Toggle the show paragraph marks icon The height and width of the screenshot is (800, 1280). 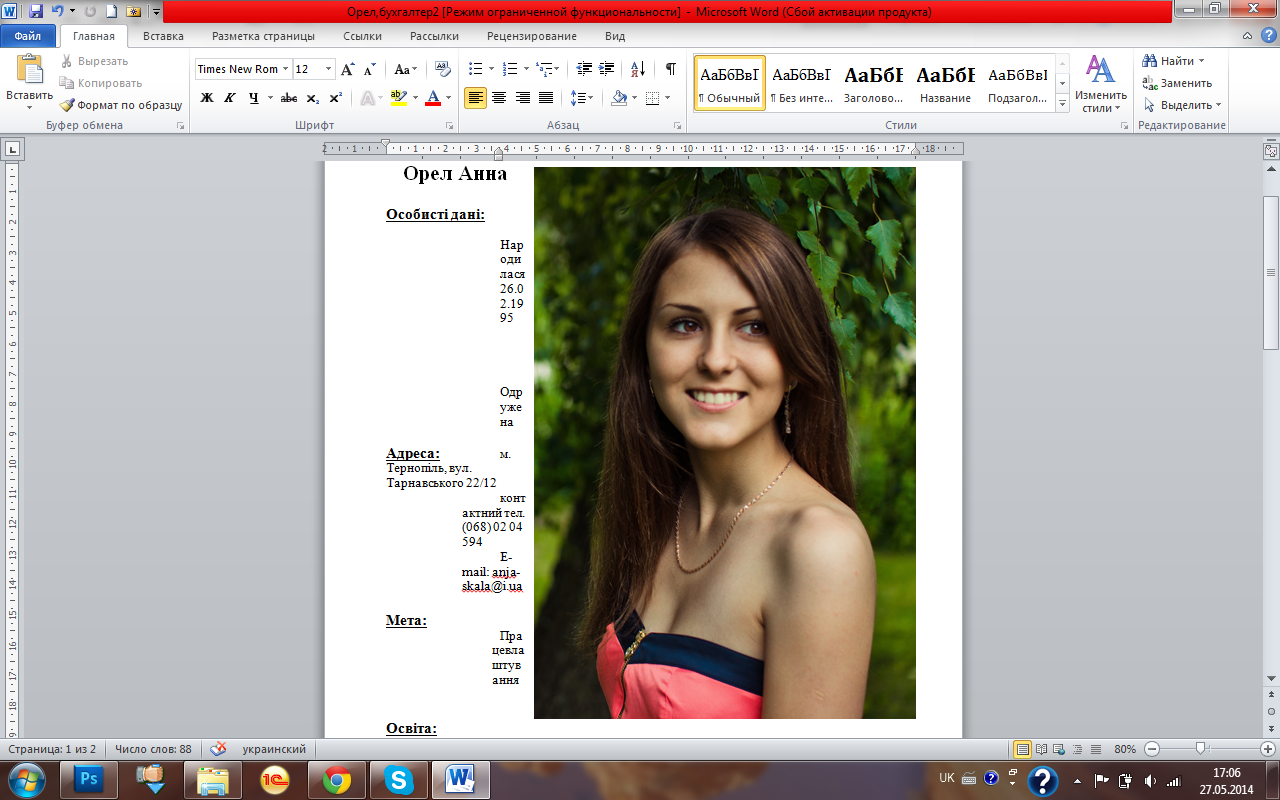point(670,69)
